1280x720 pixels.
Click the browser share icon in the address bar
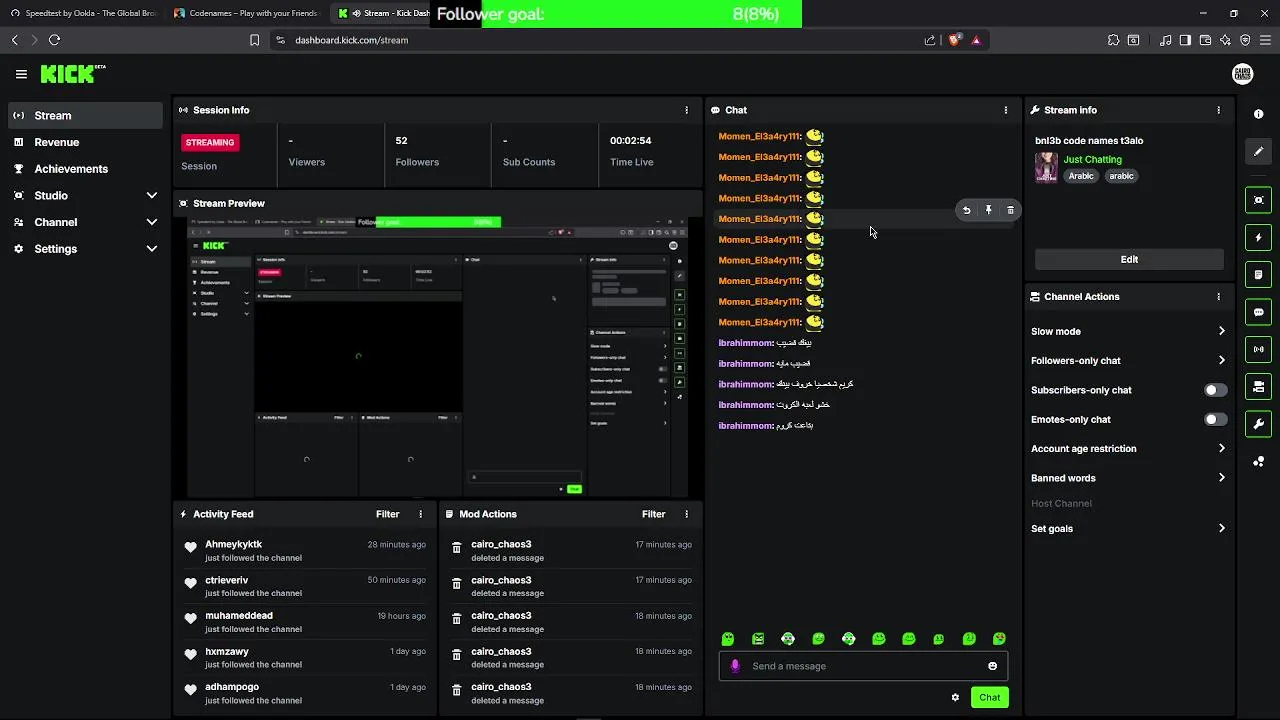click(930, 40)
